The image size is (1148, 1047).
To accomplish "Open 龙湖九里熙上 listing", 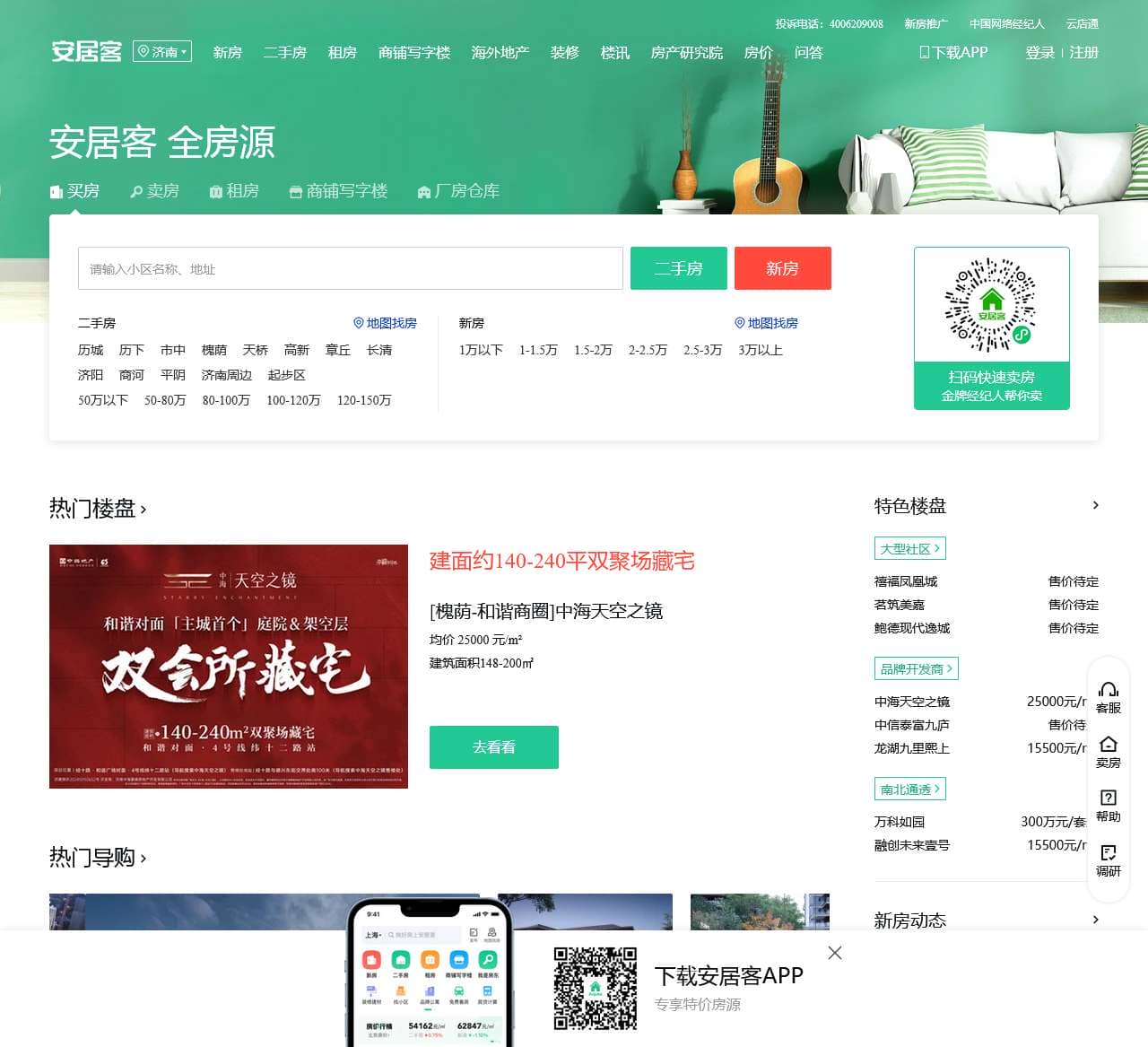I will click(x=912, y=748).
